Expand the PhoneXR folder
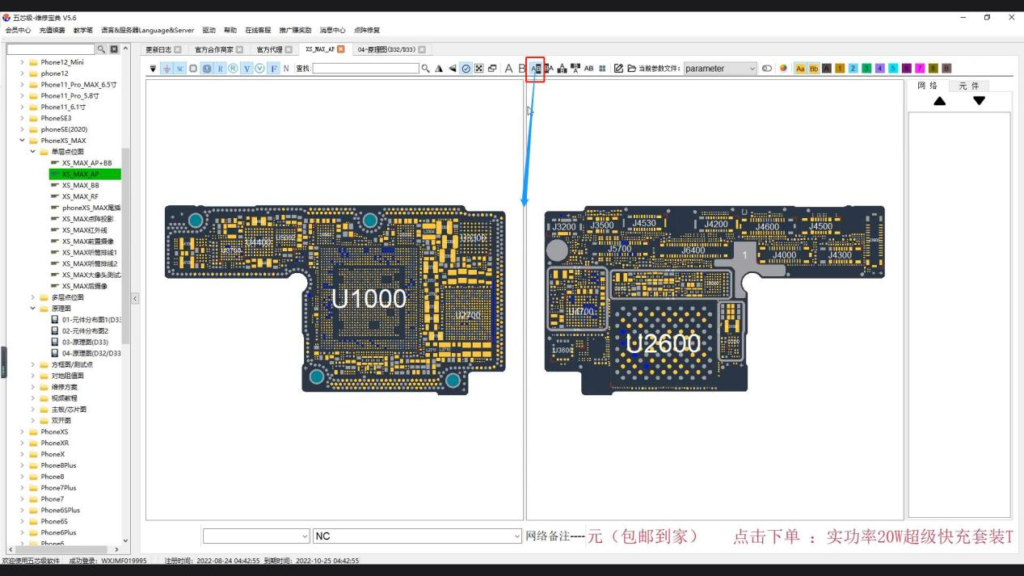 (22, 443)
